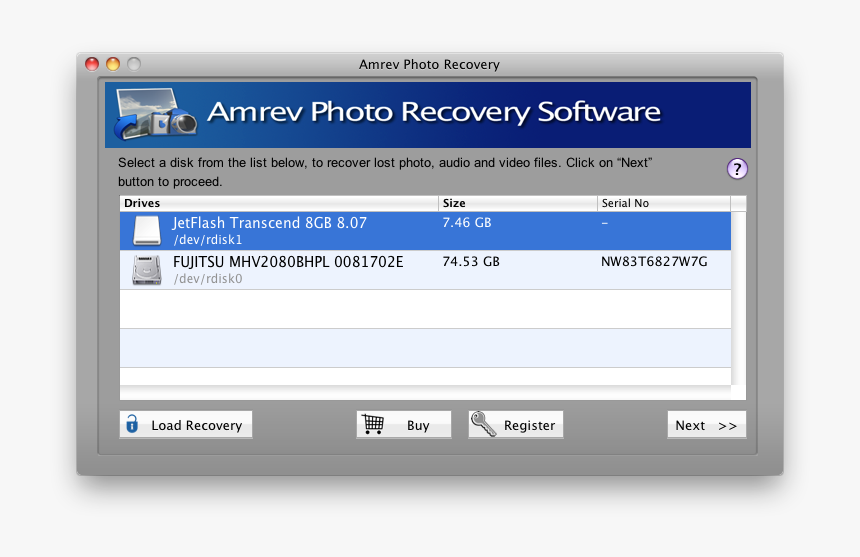Proceed with the Next >> button
The height and width of the screenshot is (557, 860).
(706, 425)
